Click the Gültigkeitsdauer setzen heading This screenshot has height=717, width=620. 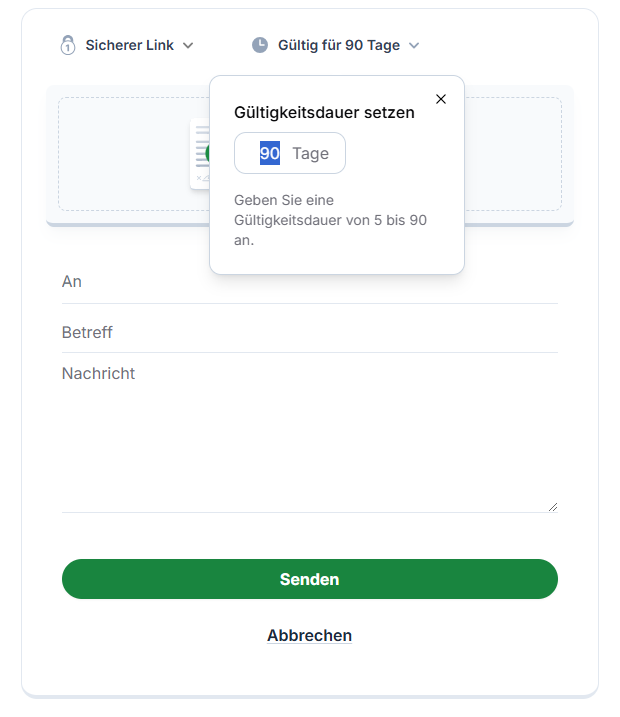[x=324, y=112]
